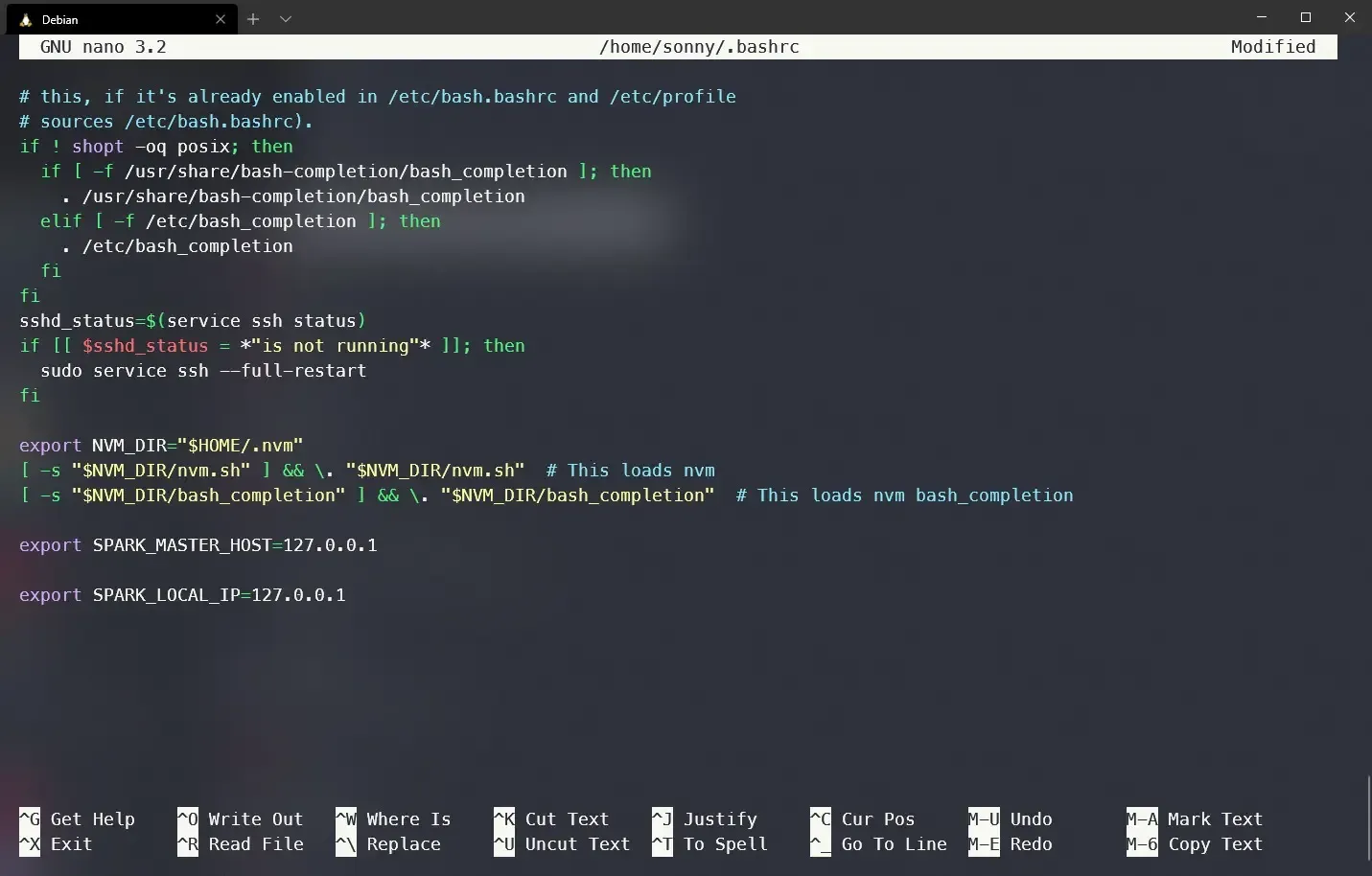Click the Debian penguin tab icon

tap(26, 19)
